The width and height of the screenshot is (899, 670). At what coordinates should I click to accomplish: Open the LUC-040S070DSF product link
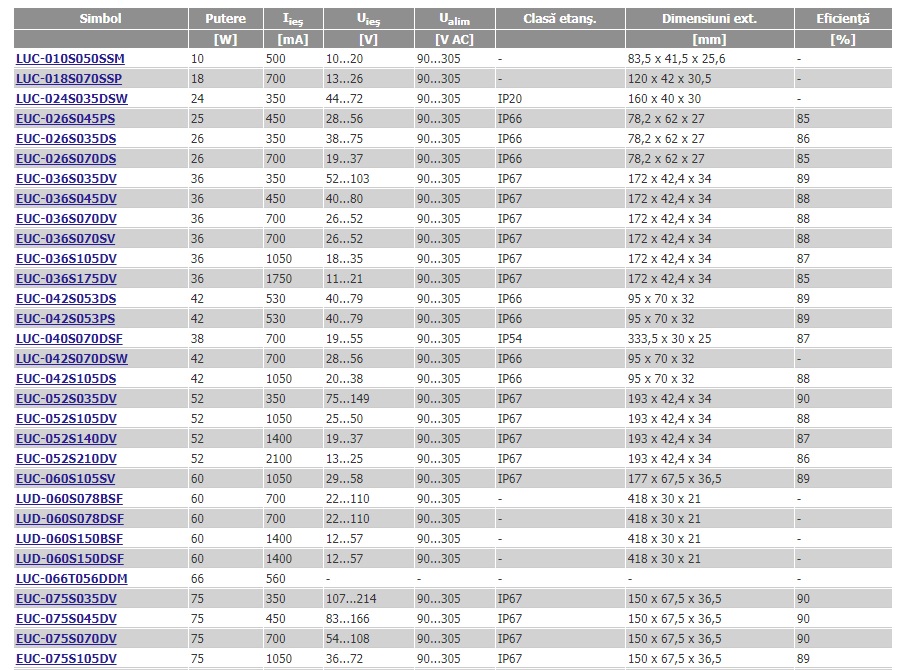click(x=69, y=339)
